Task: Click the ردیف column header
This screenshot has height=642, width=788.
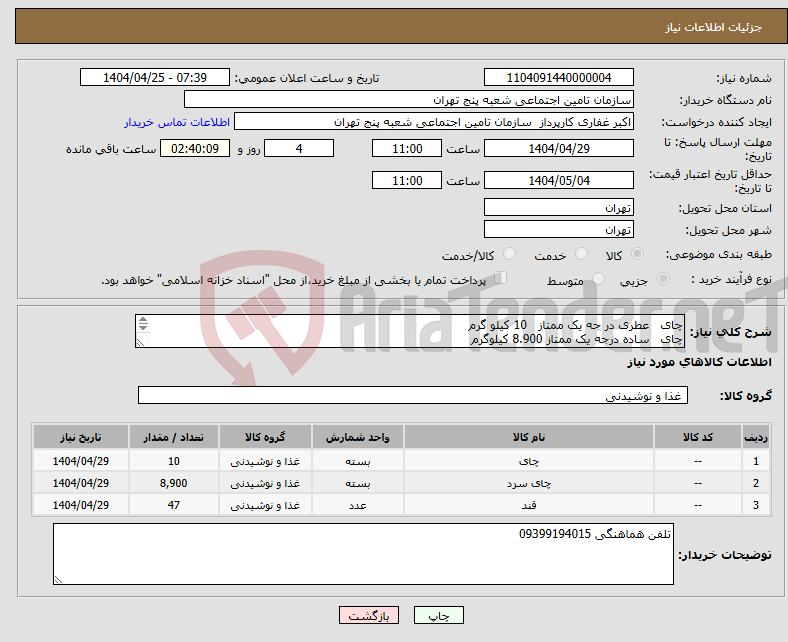Action: (756, 437)
